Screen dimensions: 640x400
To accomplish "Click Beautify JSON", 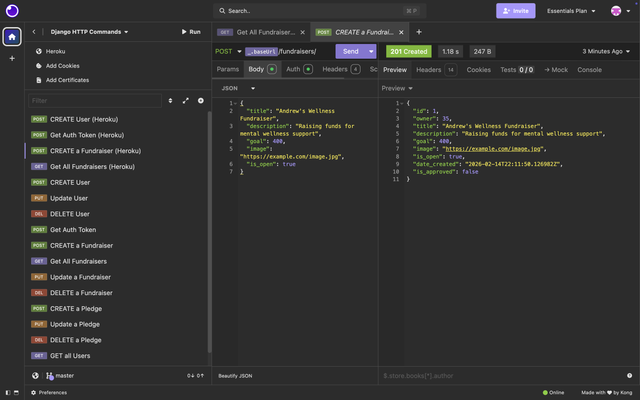I will pyautogui.click(x=235, y=376).
